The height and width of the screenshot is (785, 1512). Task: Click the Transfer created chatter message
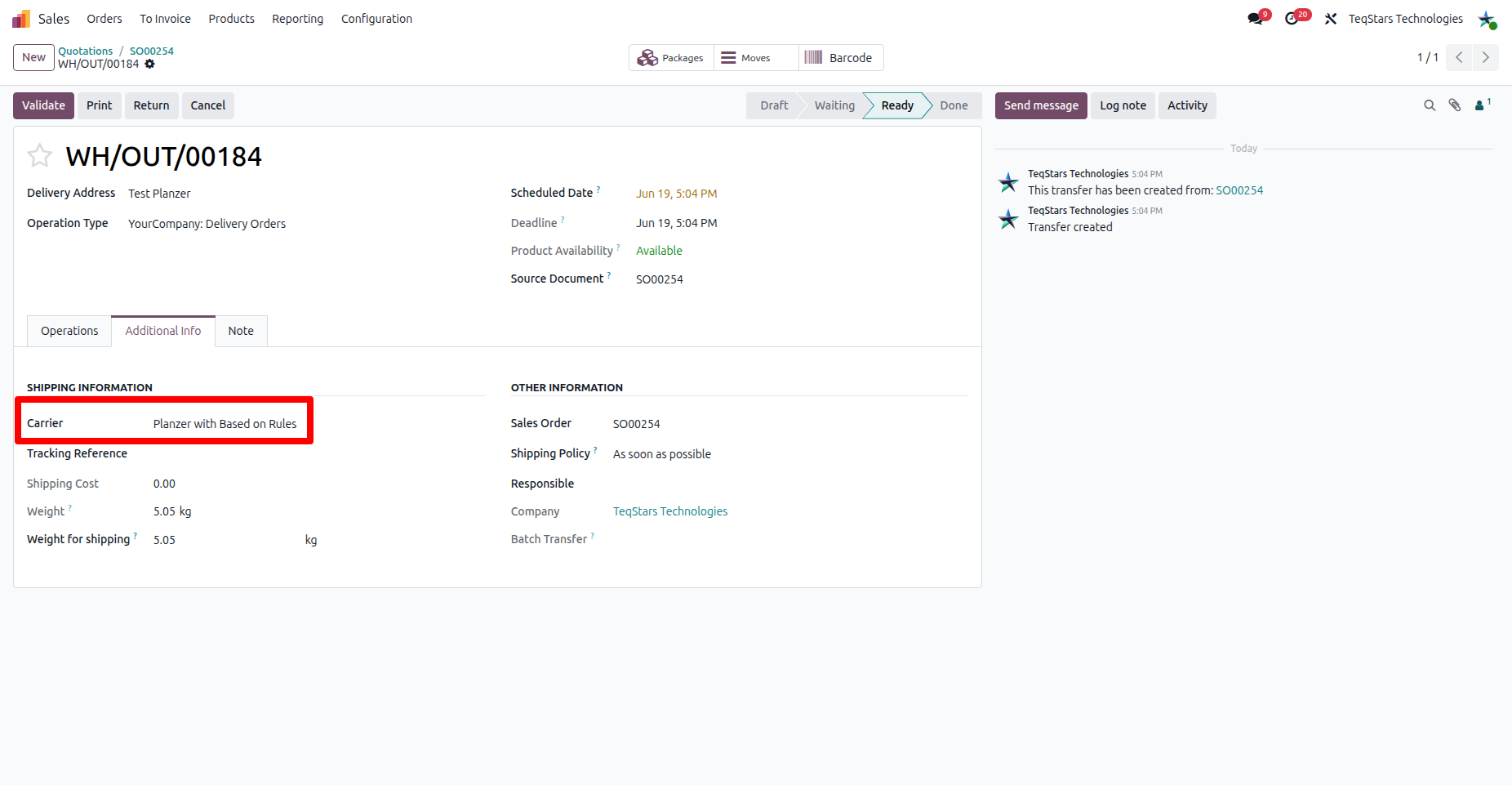[x=1070, y=227]
